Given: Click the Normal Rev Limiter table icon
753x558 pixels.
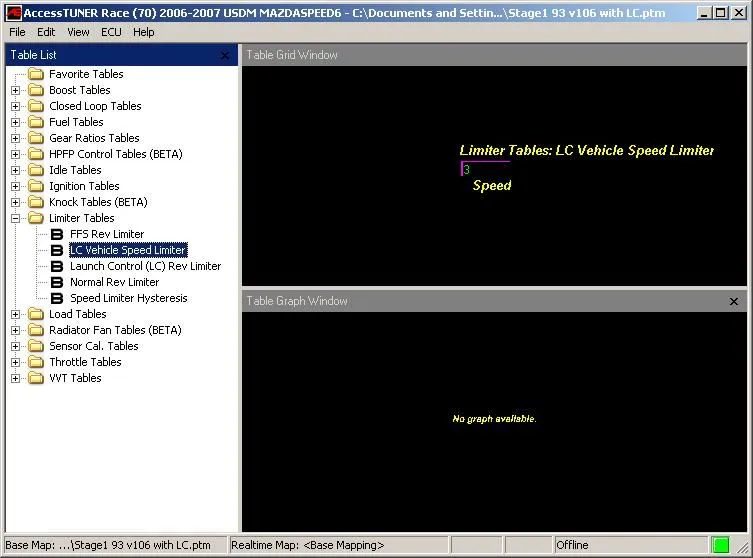Looking at the screenshot, I should pyautogui.click(x=57, y=282).
